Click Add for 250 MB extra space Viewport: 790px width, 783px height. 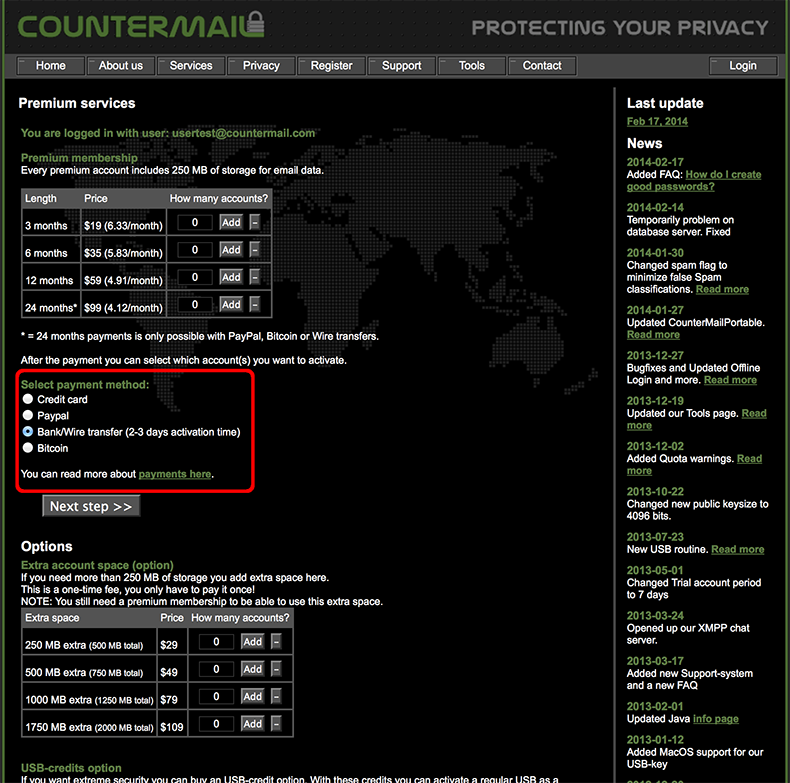252,641
